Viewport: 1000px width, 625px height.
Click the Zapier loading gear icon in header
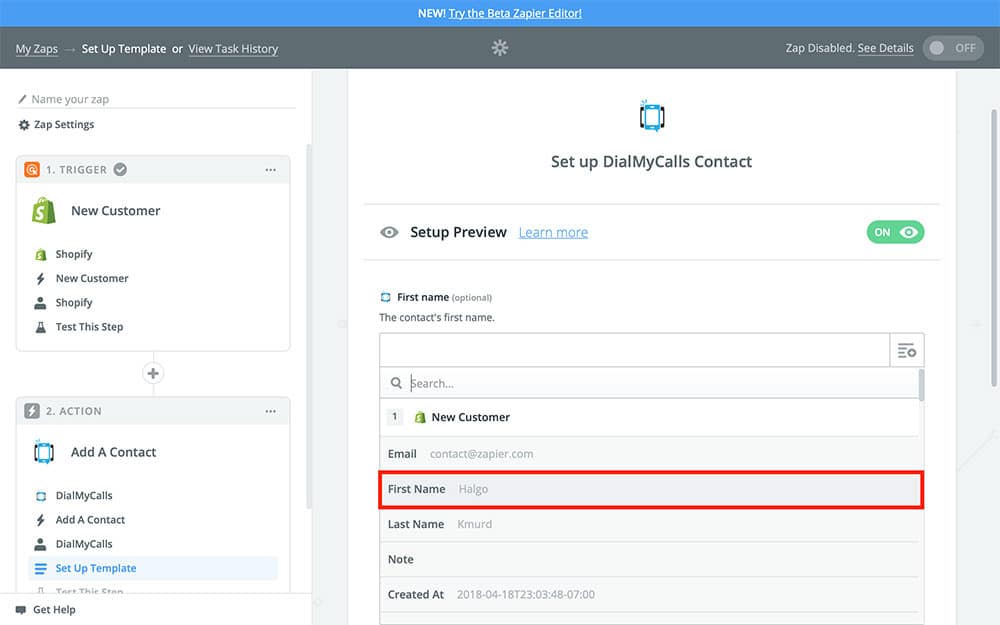(500, 48)
